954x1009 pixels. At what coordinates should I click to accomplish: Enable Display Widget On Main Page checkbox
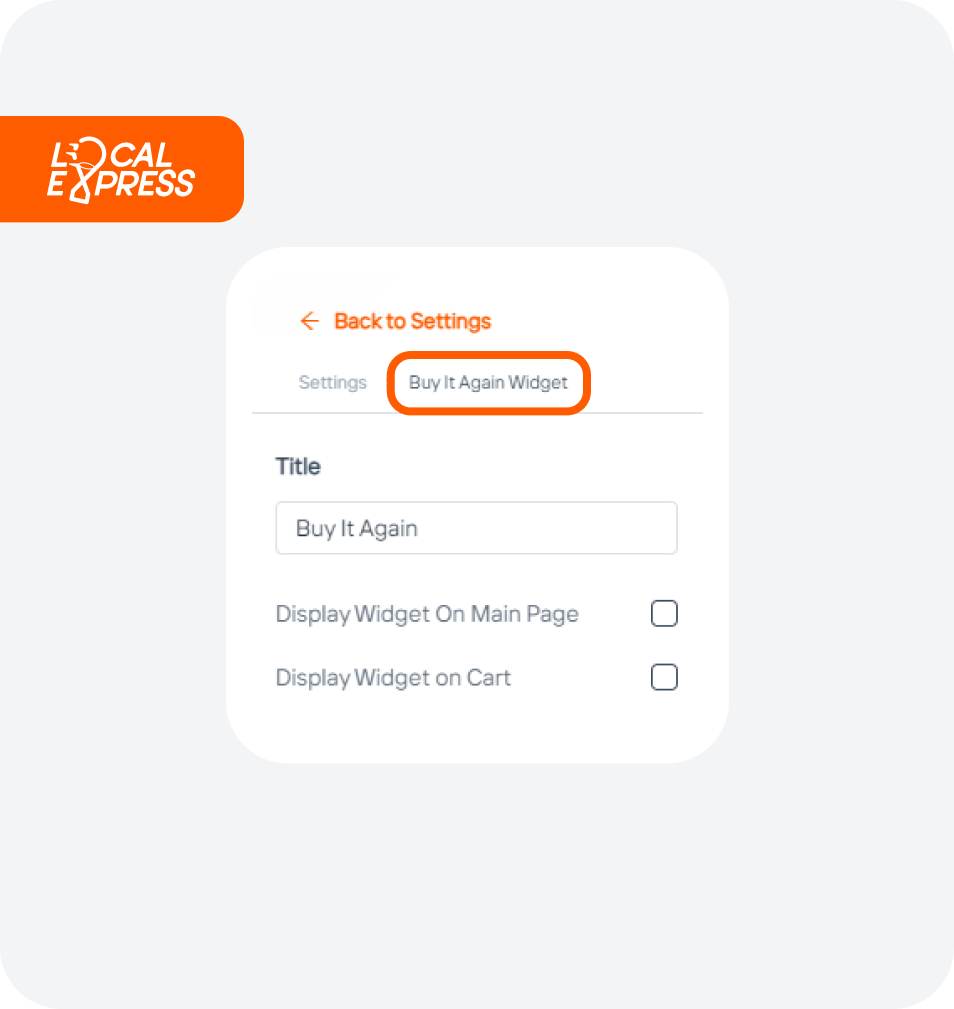664,613
